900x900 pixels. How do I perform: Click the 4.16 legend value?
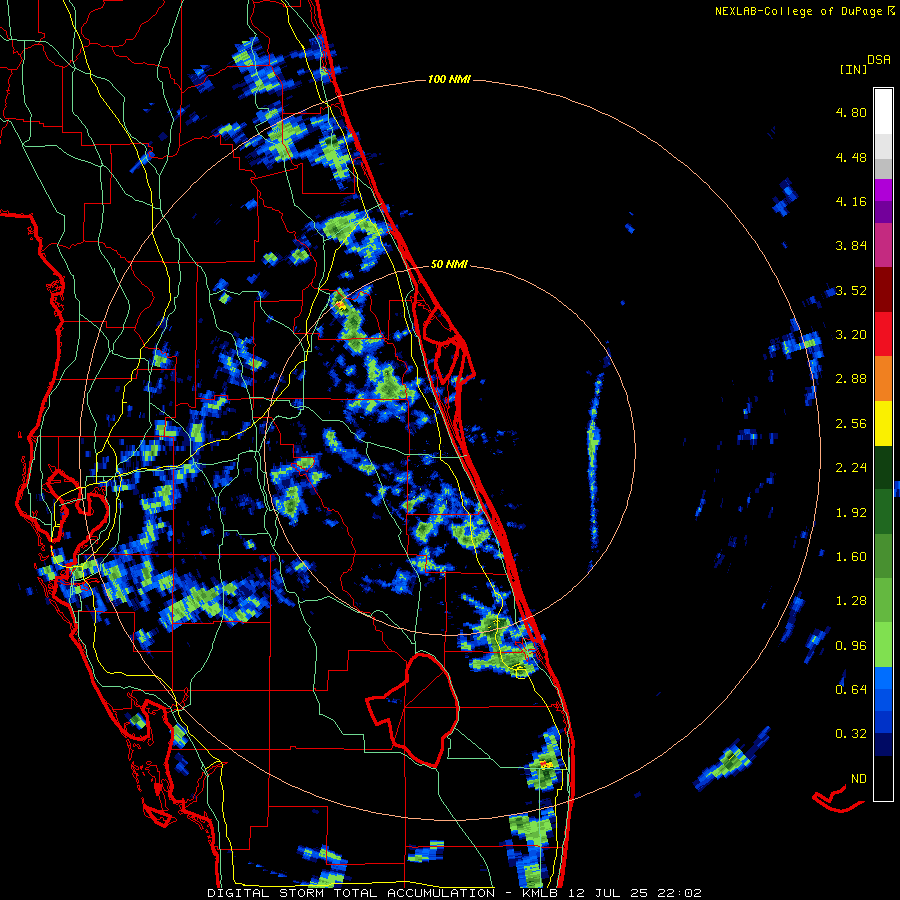coord(851,201)
